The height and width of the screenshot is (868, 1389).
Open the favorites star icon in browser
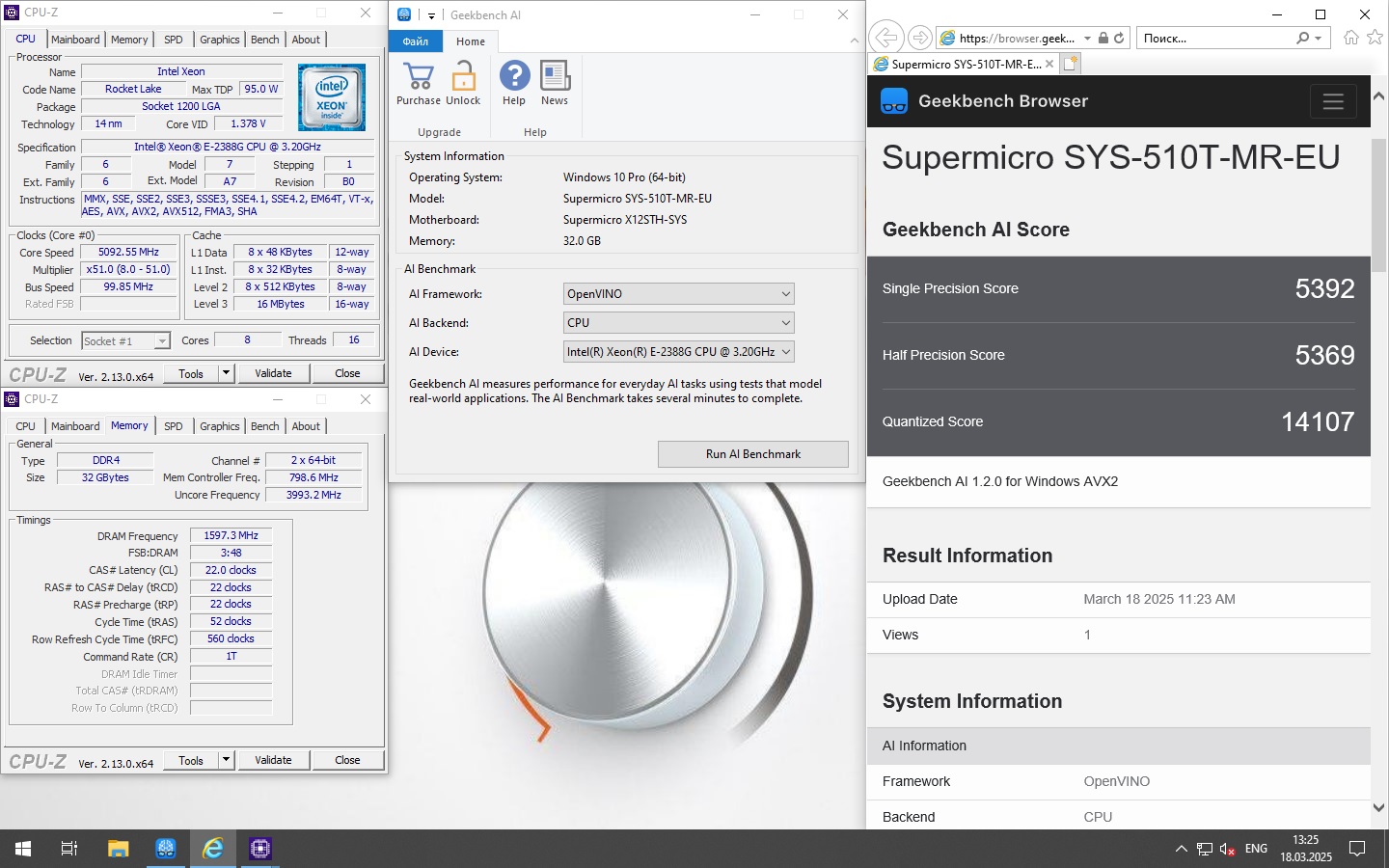click(x=1375, y=38)
